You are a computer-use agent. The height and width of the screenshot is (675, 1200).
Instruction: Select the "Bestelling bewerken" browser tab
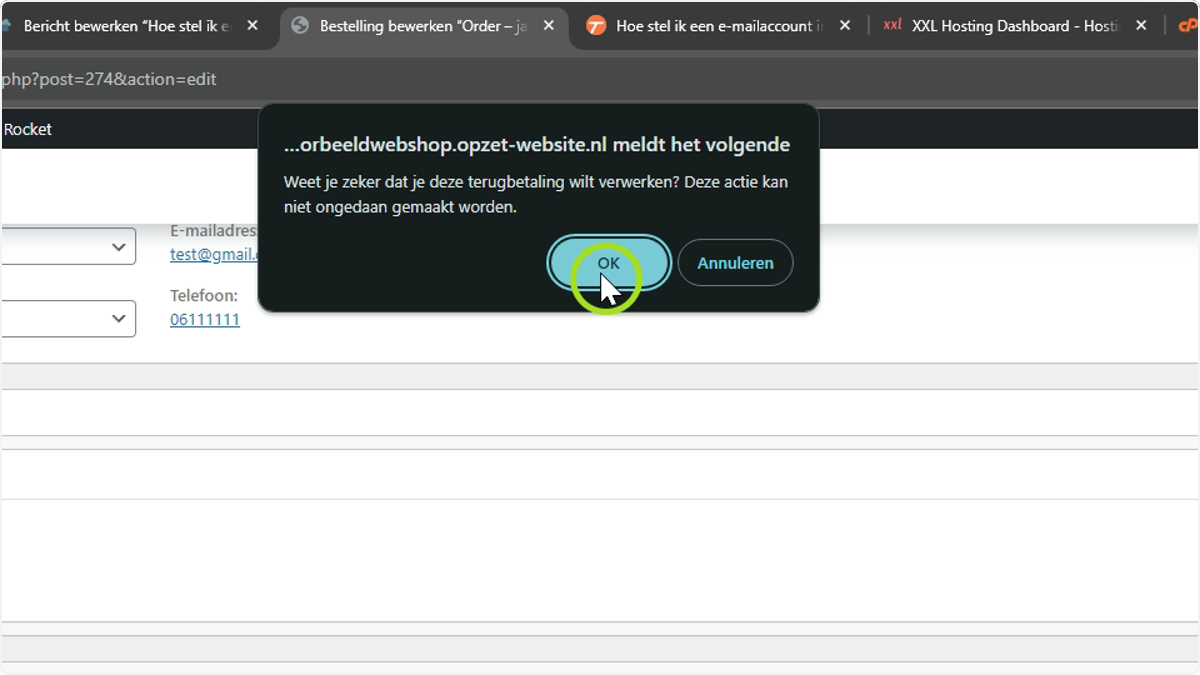click(x=423, y=26)
